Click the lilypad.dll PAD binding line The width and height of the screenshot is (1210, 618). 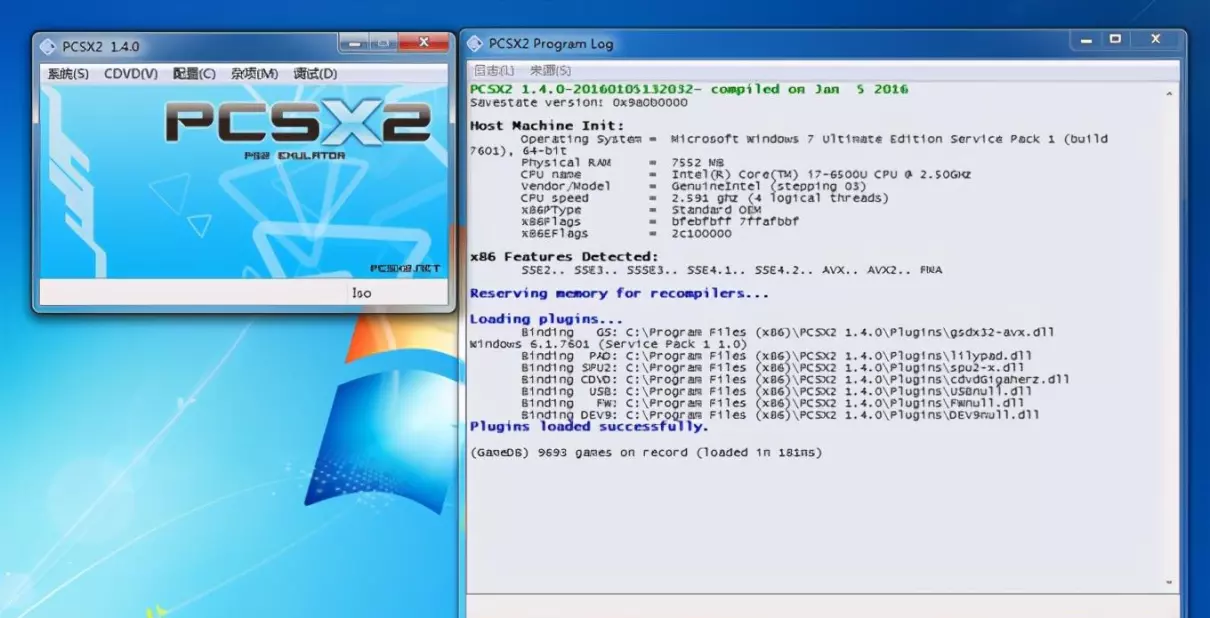(x=776, y=356)
